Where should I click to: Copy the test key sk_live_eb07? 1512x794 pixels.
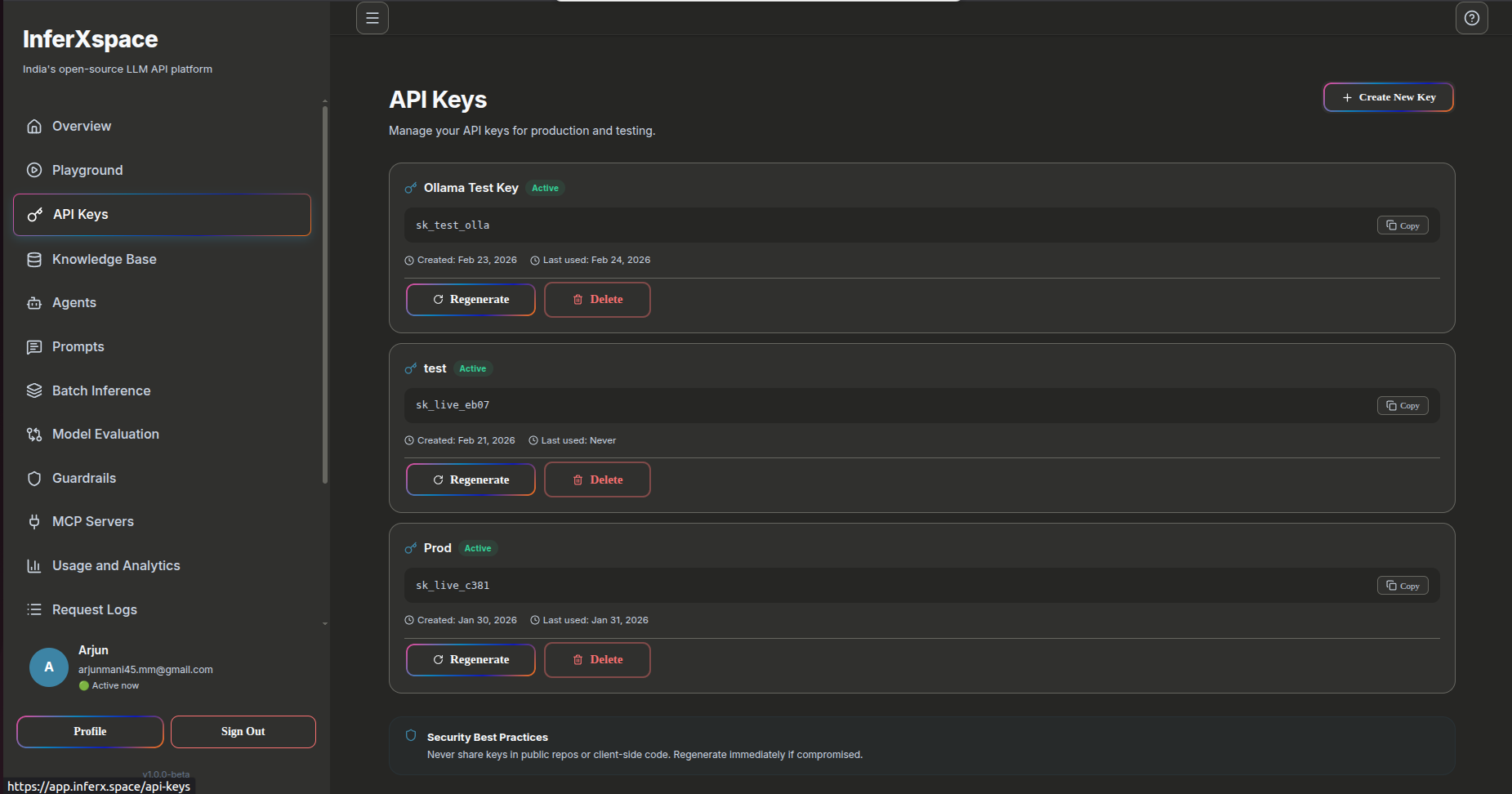coord(1402,405)
